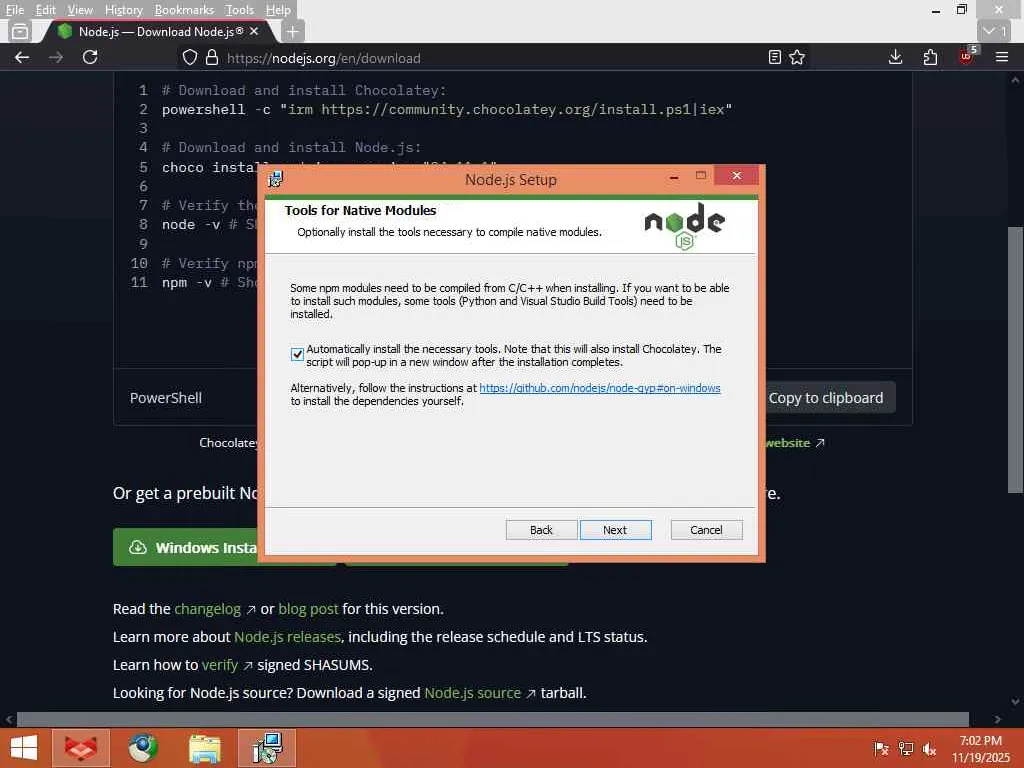The width and height of the screenshot is (1024, 768).
Task: Open Firefox View icon left of tabs
Action: (x=20, y=31)
